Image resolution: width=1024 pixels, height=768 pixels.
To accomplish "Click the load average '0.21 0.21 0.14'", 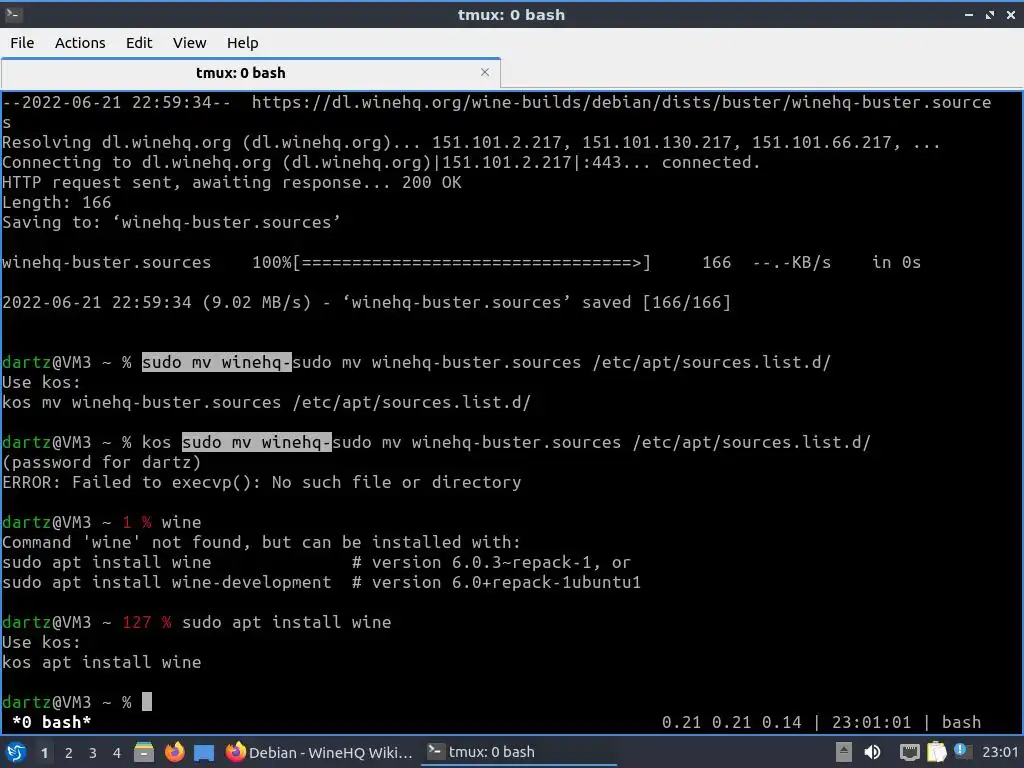I will tap(731, 722).
